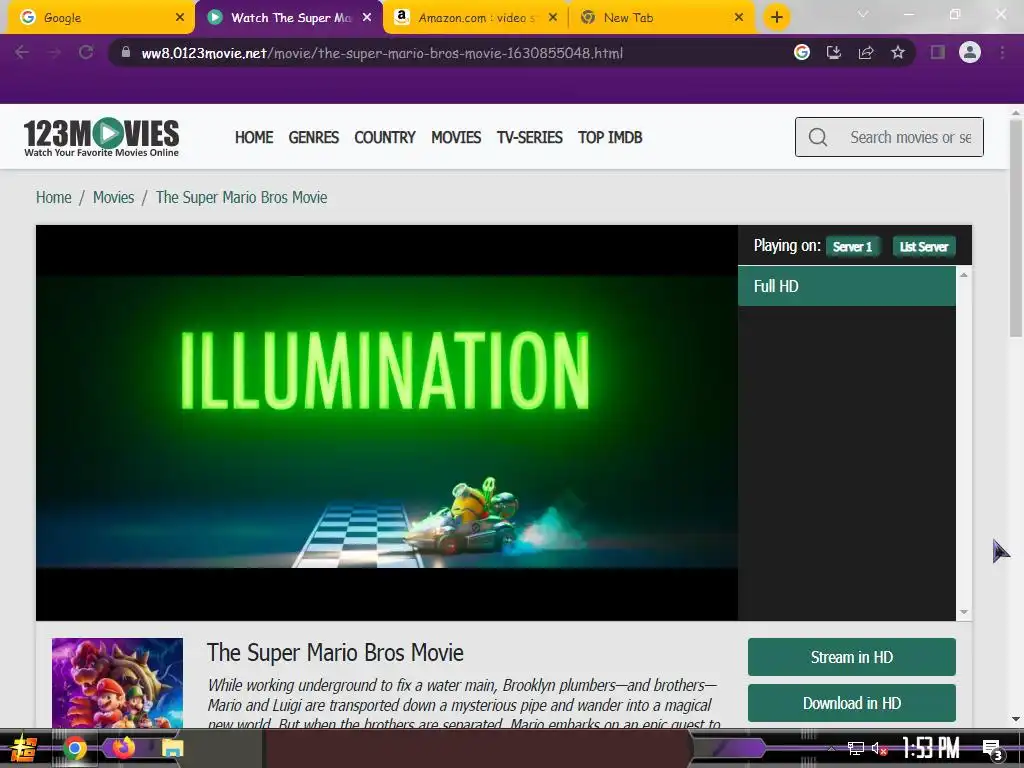Image resolution: width=1024 pixels, height=768 pixels.
Task: Click the 1:53 PM taskbar clock
Action: (x=931, y=748)
